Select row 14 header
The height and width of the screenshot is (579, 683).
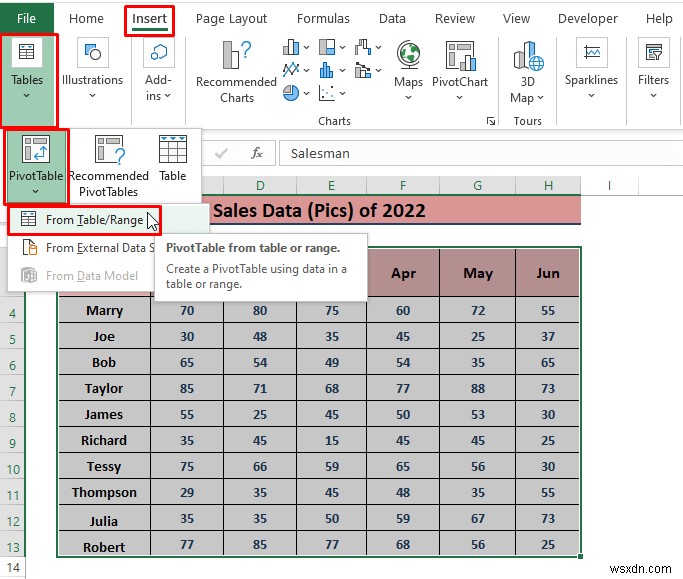coord(13,567)
